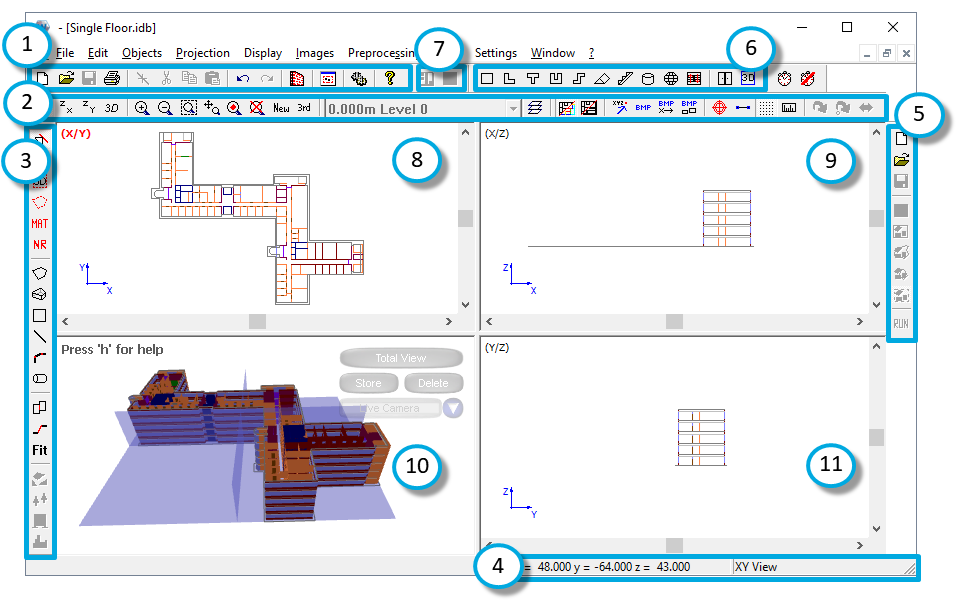Switch to 3D view toolbar icon
The width and height of the screenshot is (956, 600).
(112, 108)
